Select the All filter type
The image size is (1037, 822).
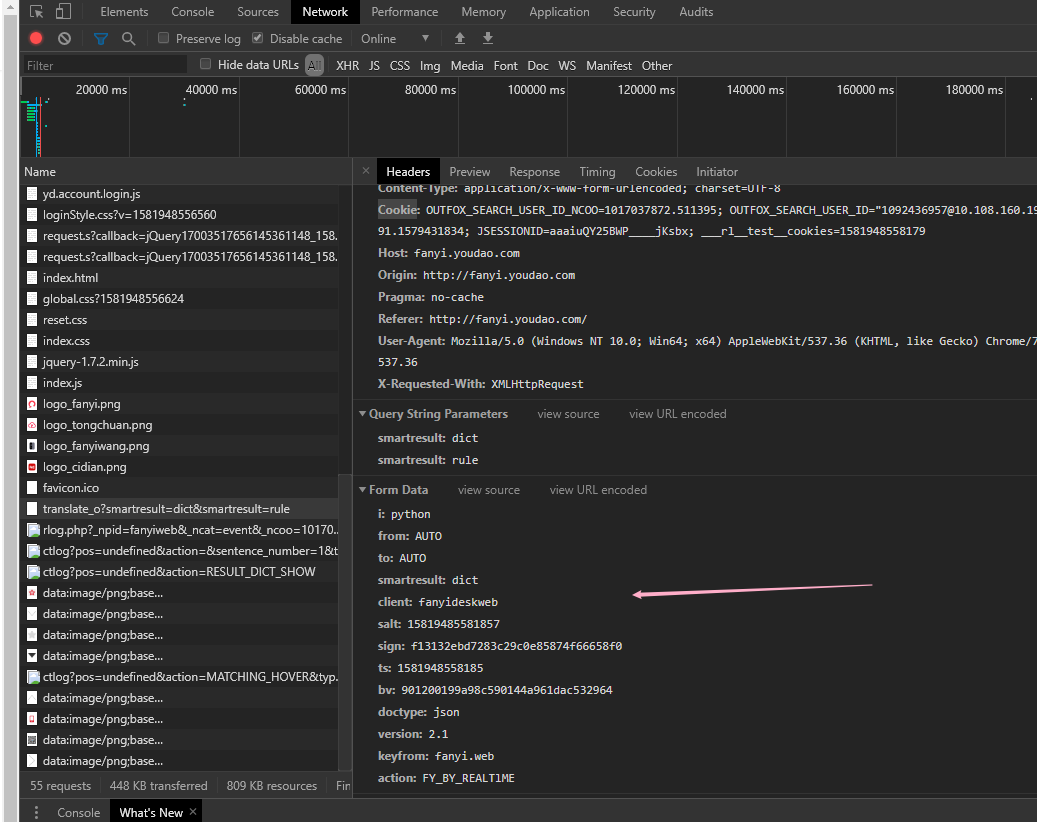point(314,65)
